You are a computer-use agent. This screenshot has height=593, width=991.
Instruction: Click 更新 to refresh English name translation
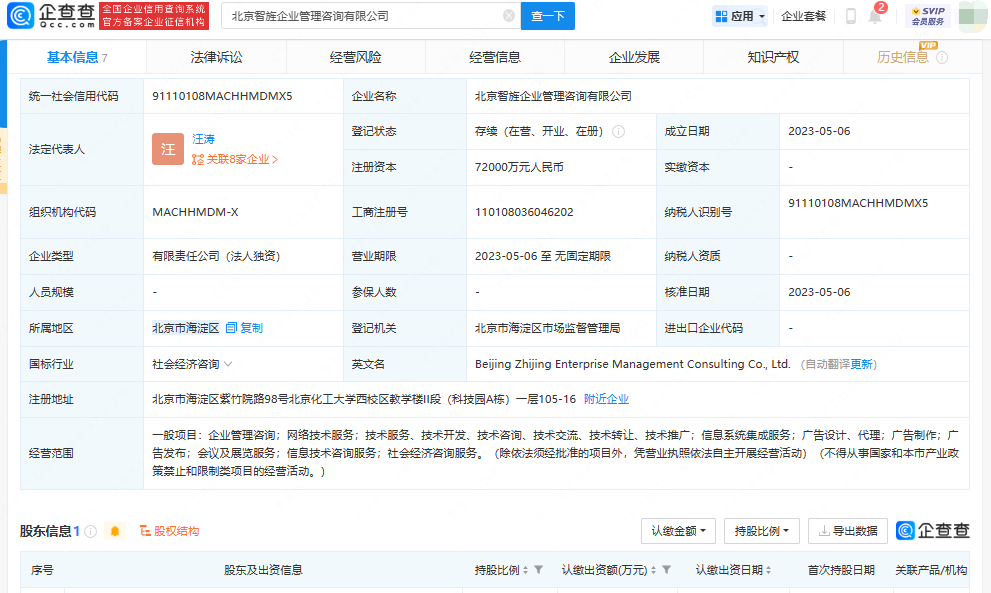(x=861, y=364)
